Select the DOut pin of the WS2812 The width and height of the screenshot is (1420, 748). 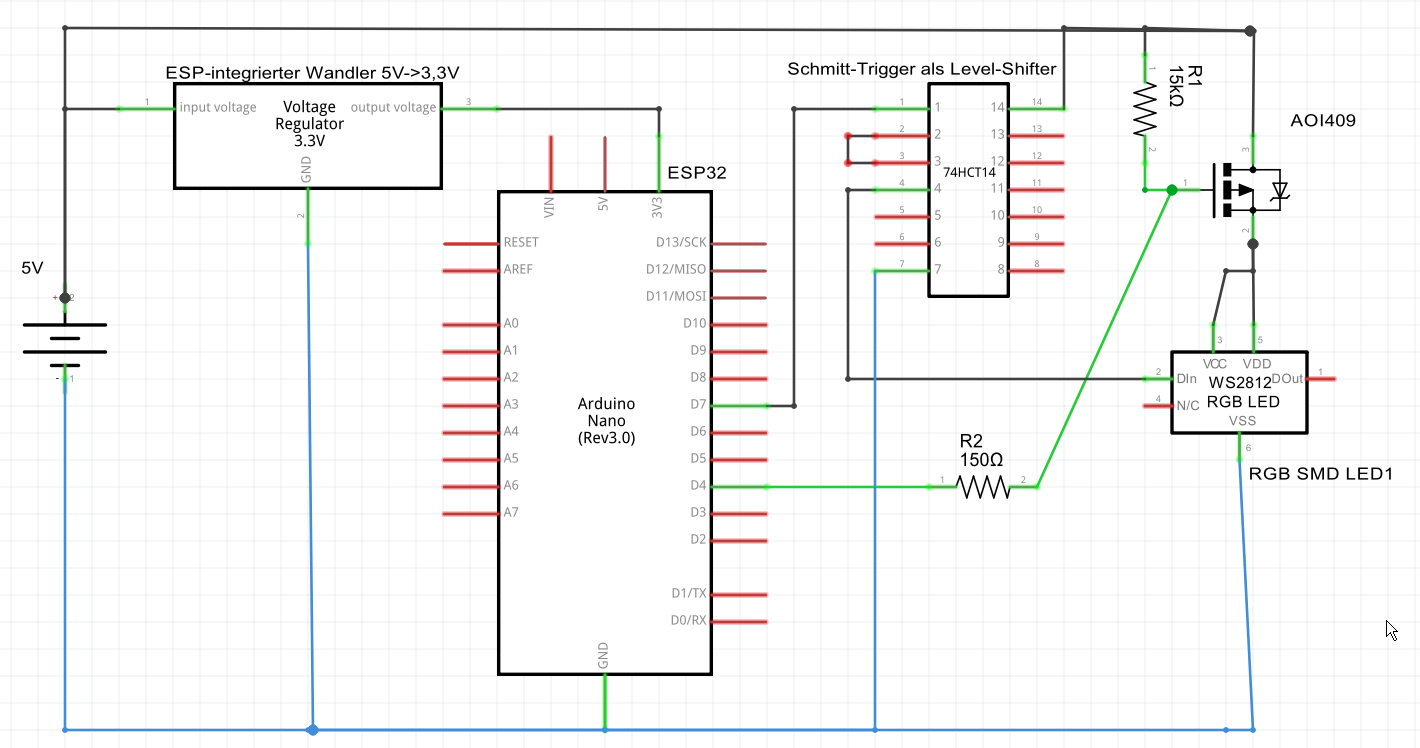1321,378
